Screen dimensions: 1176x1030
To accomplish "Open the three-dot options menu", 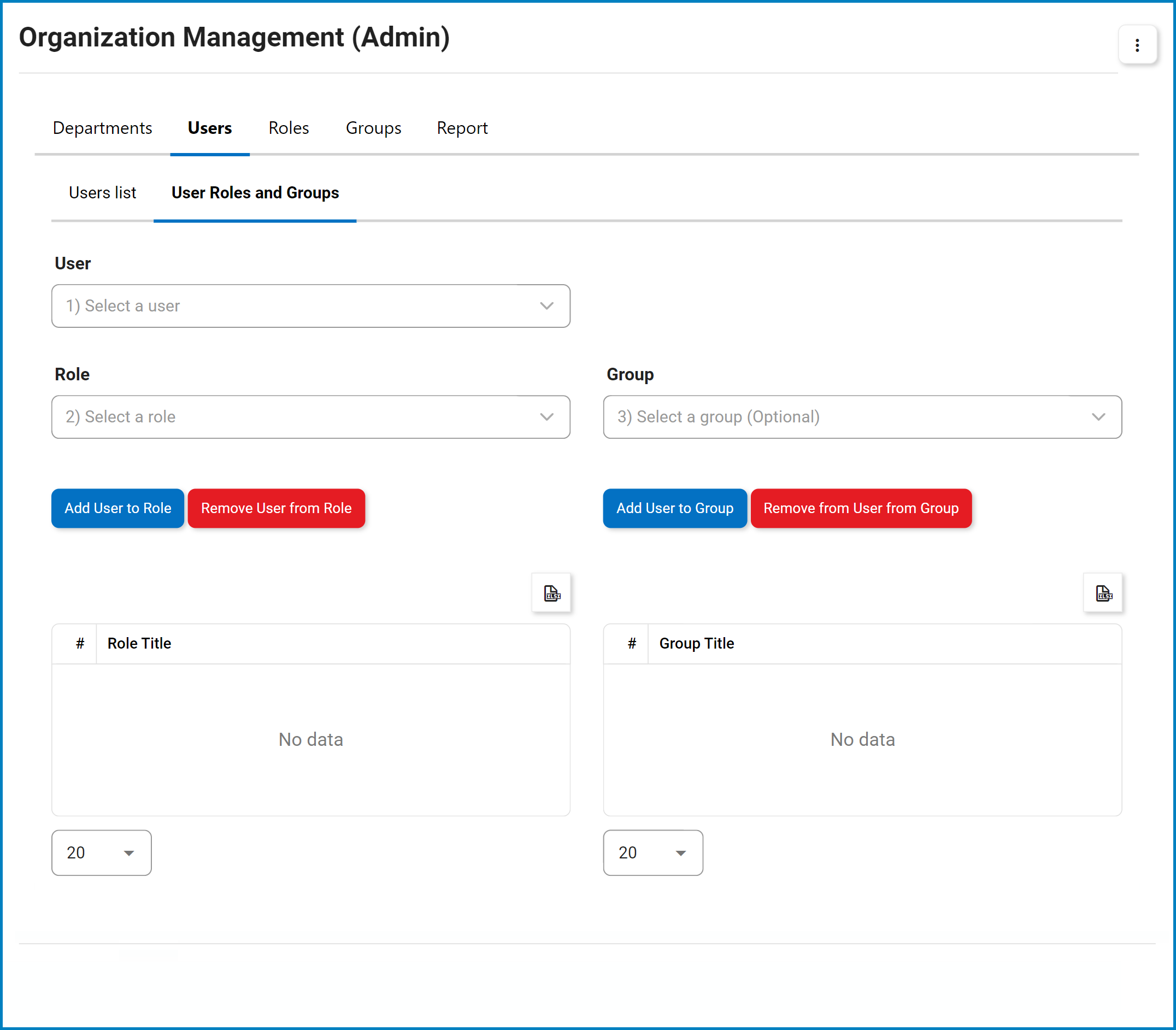I will click(x=1136, y=45).
